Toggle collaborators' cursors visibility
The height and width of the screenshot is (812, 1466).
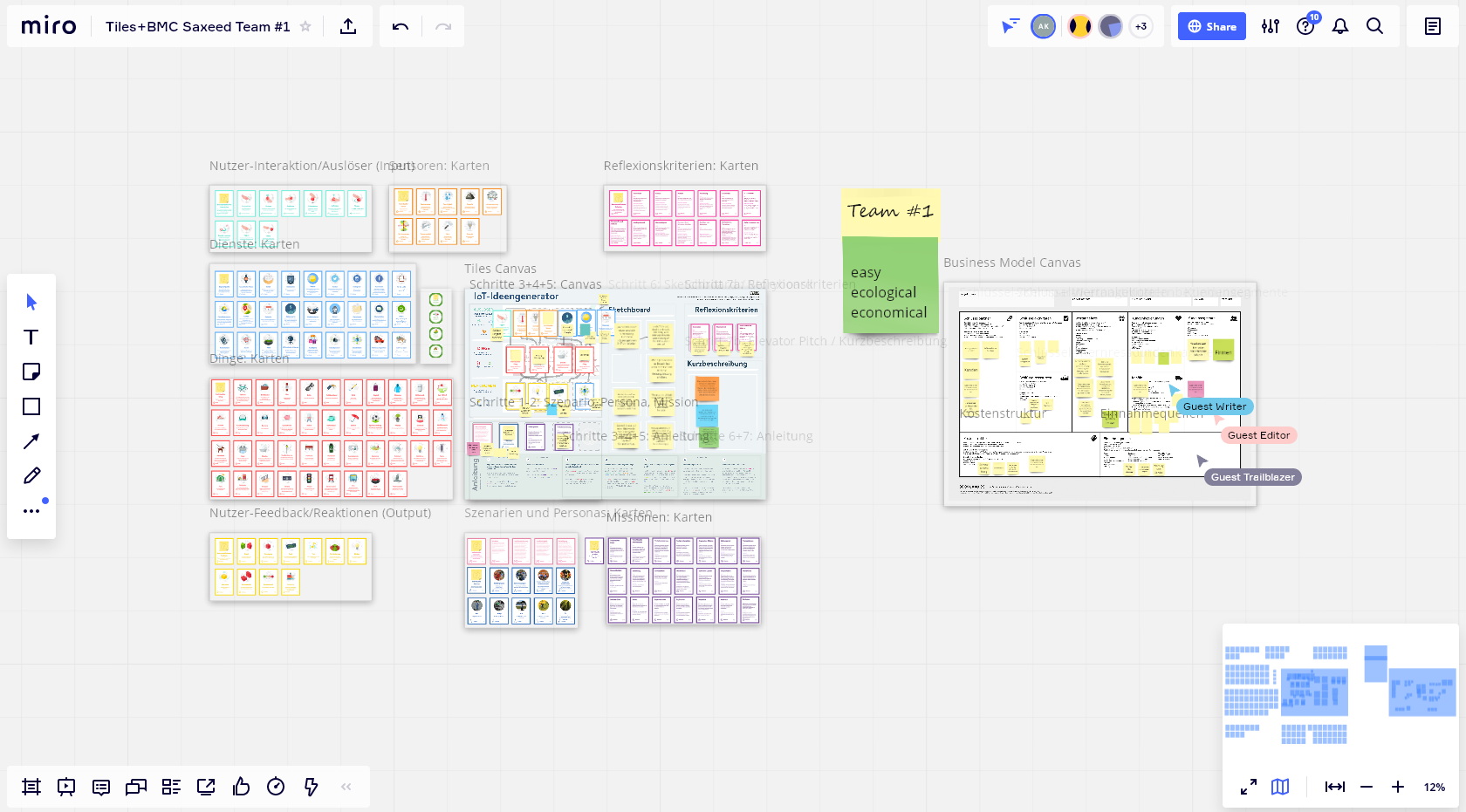(1010, 26)
